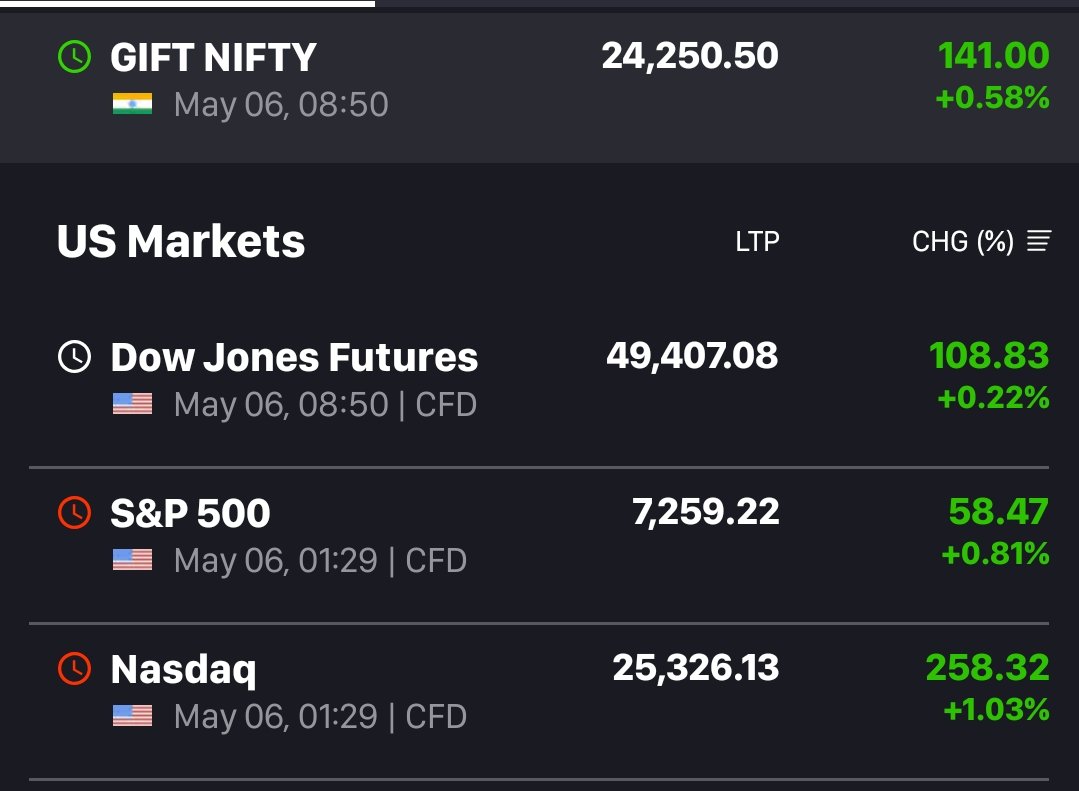This screenshot has height=791, width=1079.
Task: Click the US Markets section heading
Action: click(x=181, y=242)
